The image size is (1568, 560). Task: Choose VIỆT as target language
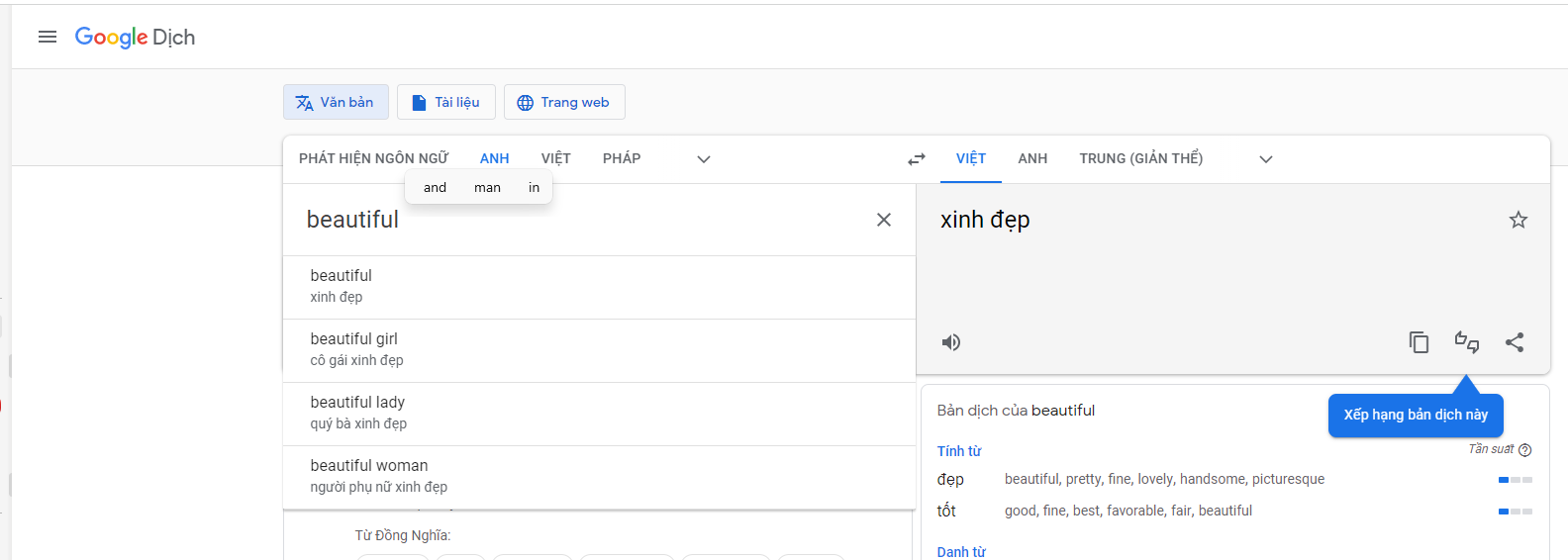coord(971,158)
